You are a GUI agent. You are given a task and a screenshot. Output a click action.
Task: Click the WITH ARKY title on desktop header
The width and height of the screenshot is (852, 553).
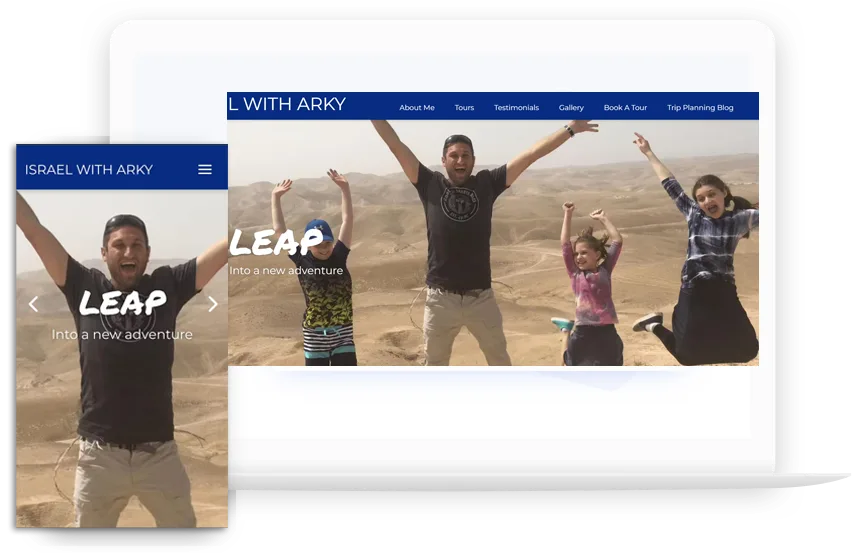287,104
